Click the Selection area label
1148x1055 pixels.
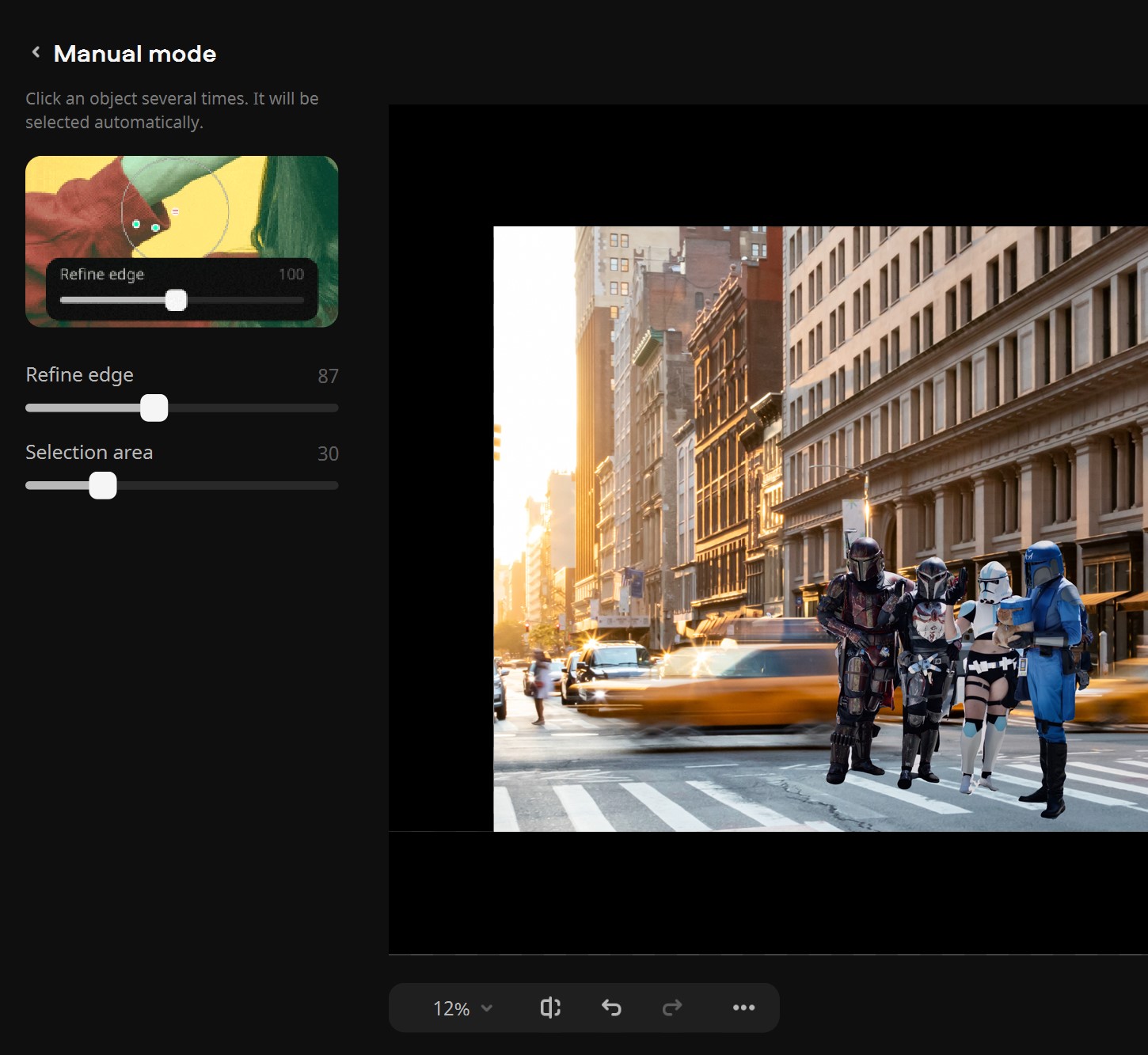[89, 452]
